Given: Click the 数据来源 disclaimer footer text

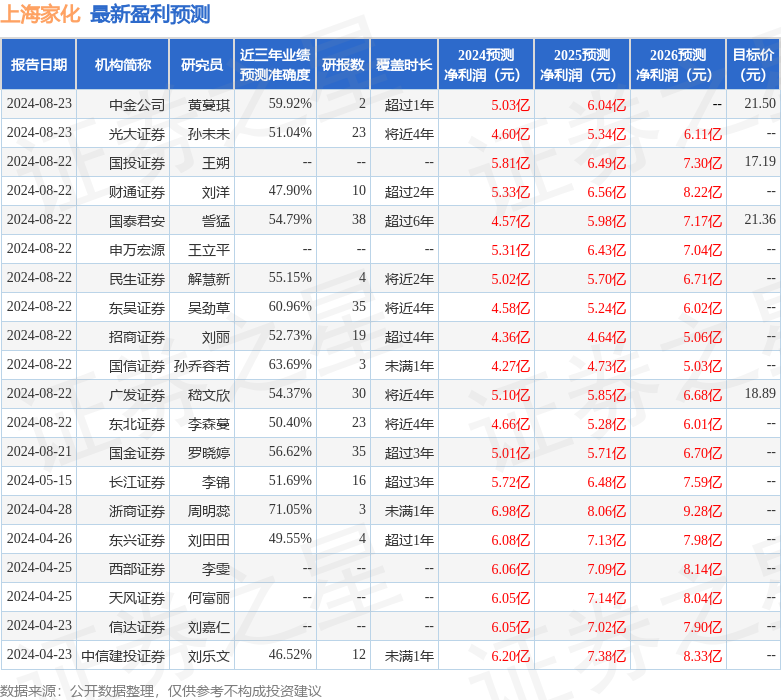Looking at the screenshot, I should point(160,691).
